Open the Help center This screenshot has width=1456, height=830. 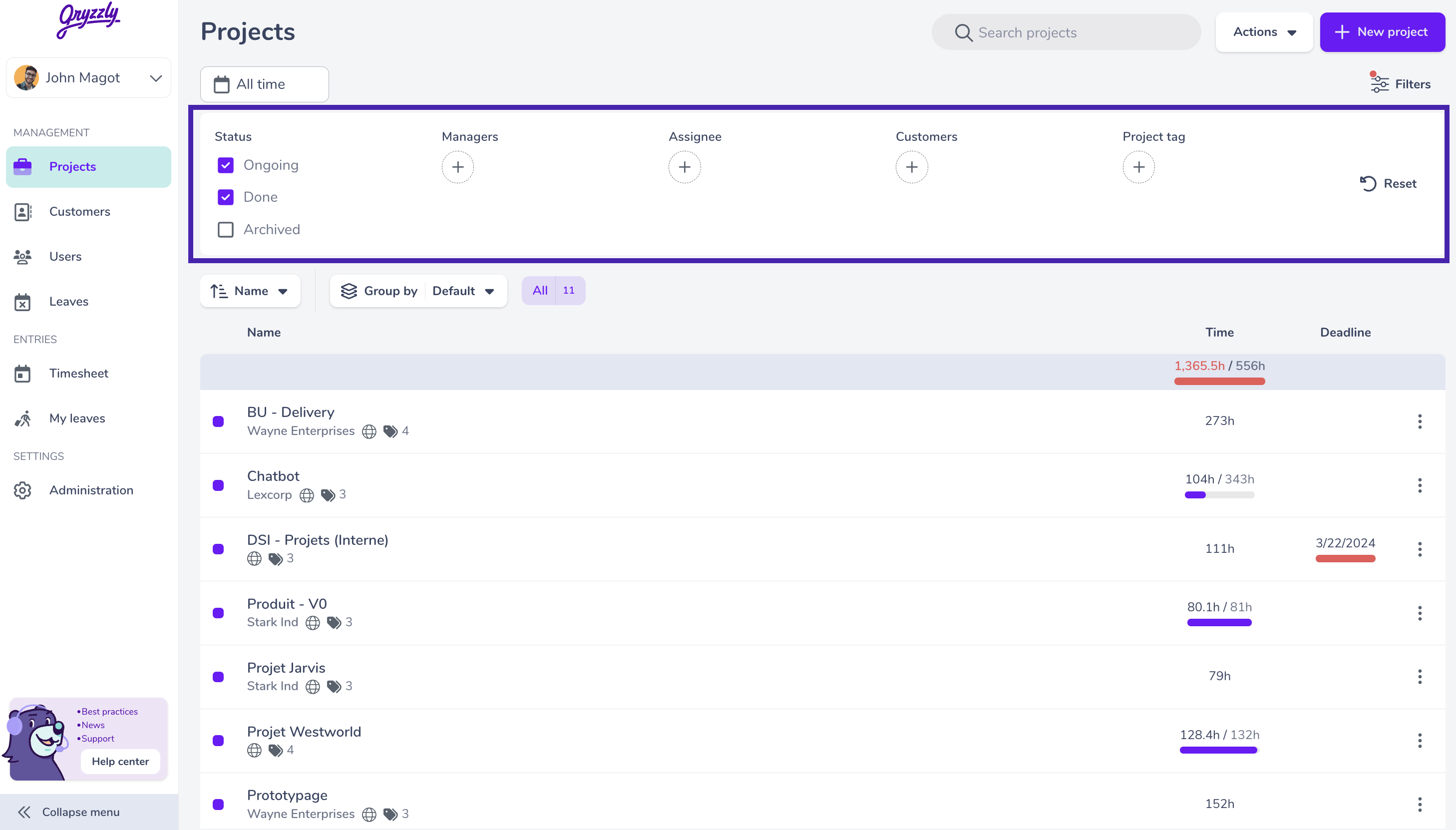tap(120, 762)
